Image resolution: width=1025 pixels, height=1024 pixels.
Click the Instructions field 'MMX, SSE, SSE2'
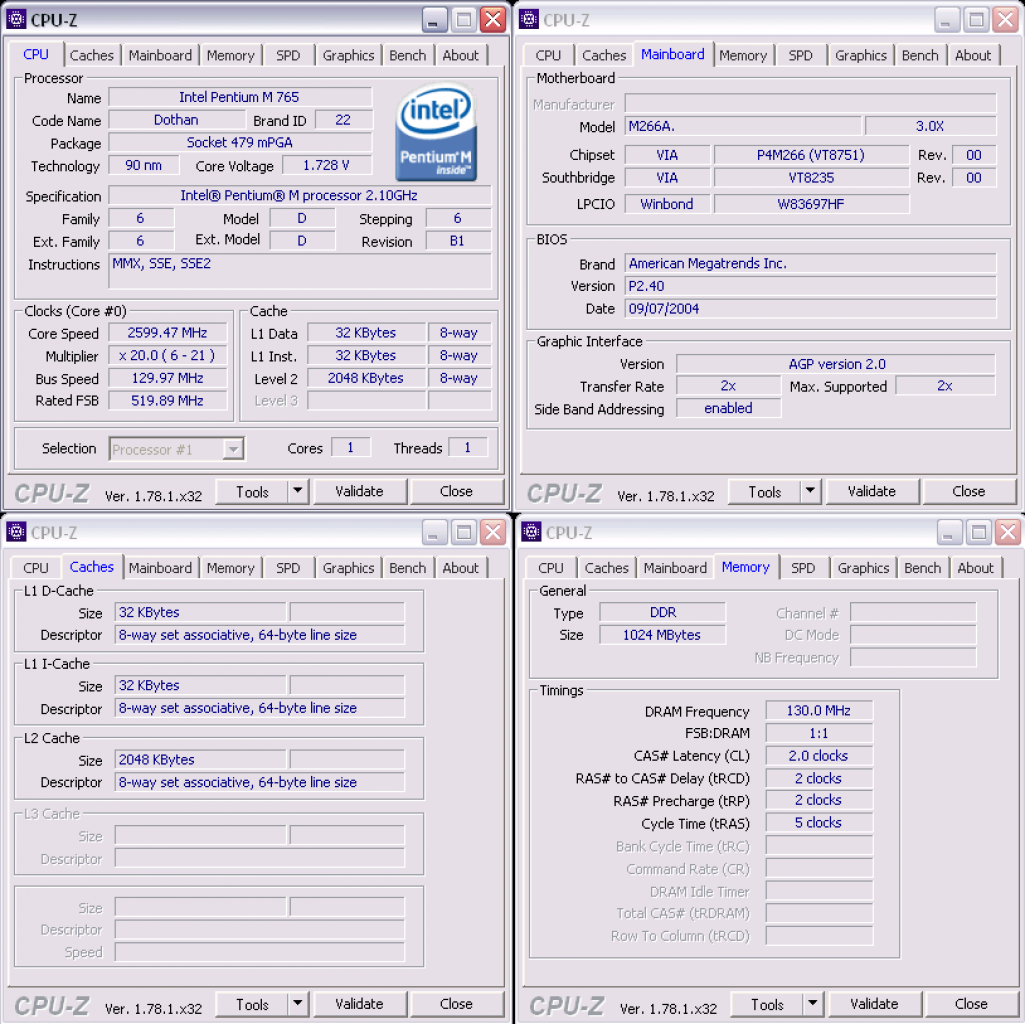[300, 271]
